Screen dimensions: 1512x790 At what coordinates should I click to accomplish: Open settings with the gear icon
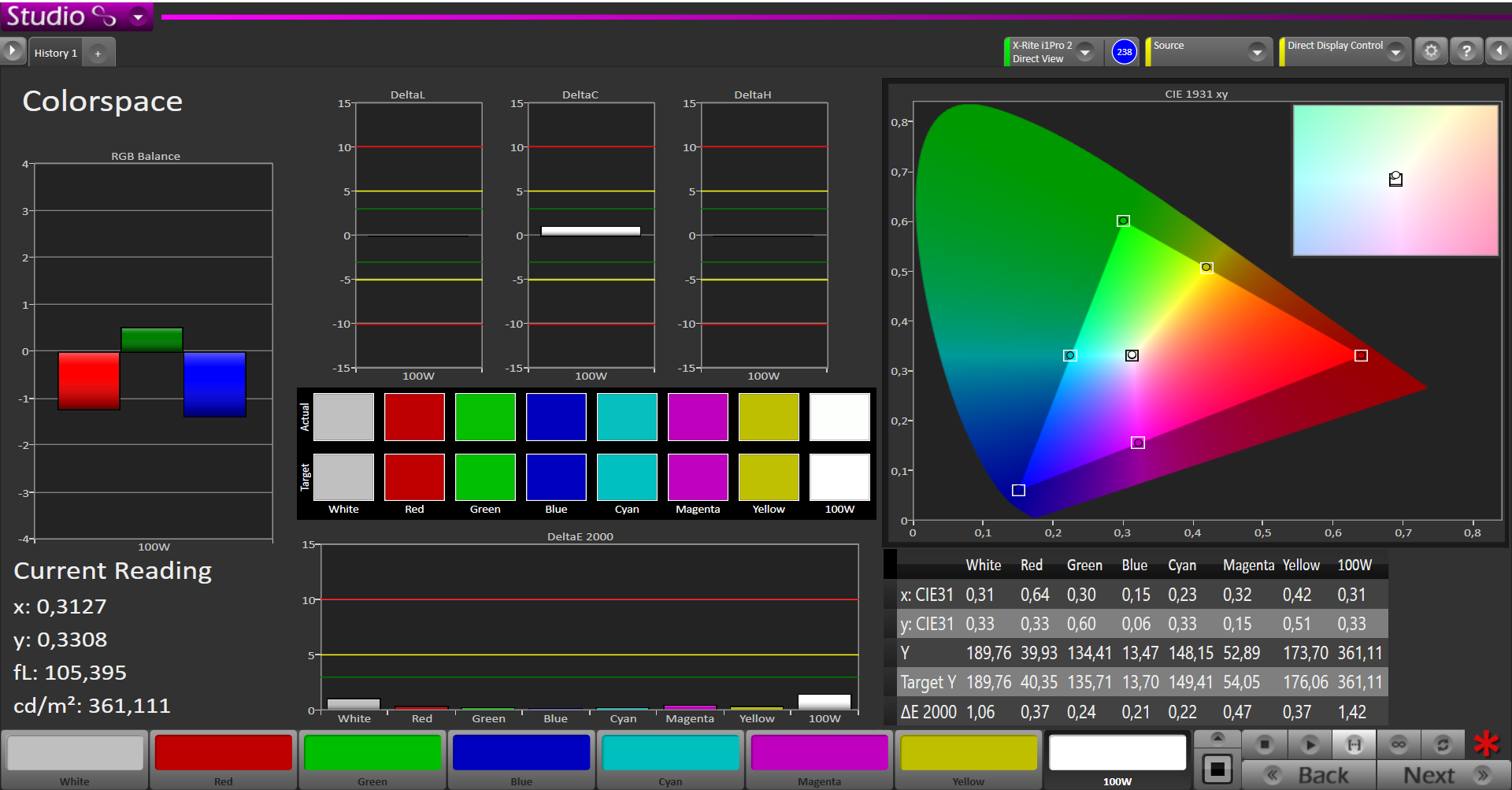click(1431, 52)
